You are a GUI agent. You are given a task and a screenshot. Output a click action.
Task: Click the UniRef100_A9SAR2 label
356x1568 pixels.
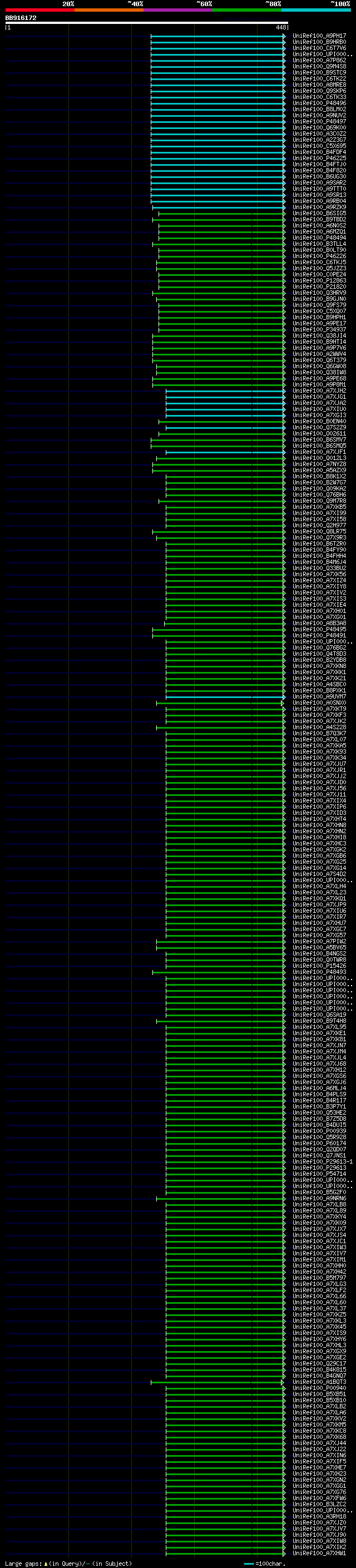[319, 182]
